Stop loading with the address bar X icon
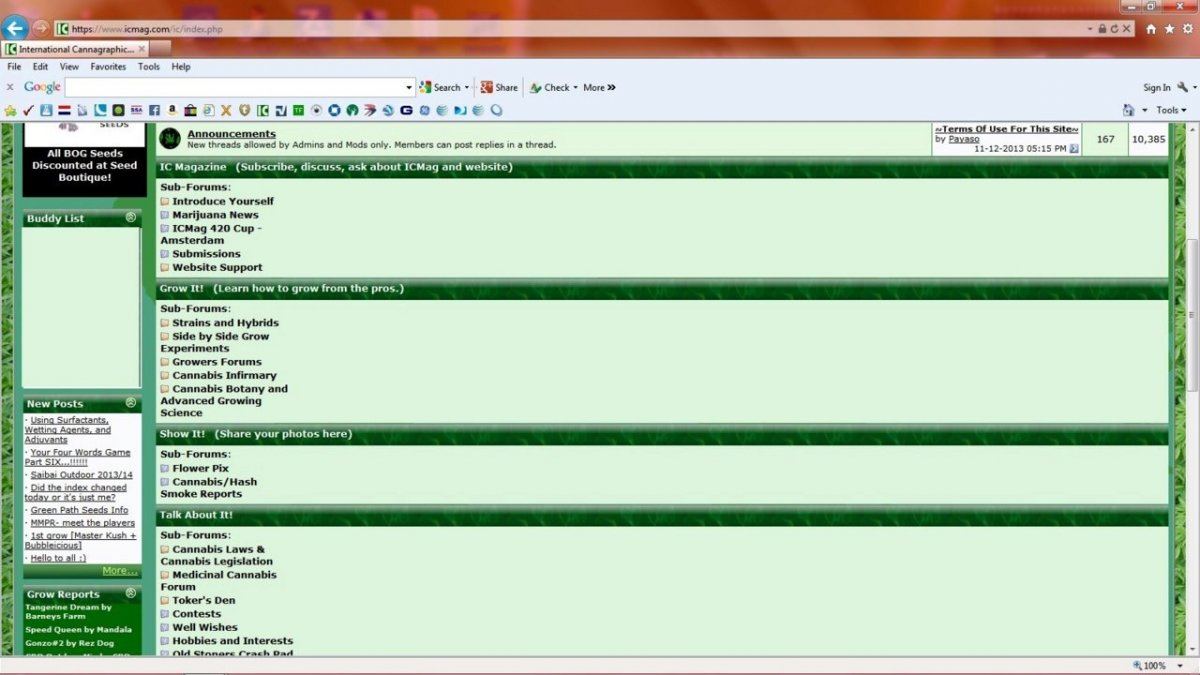This screenshot has height=675, width=1200. pyautogui.click(x=1126, y=29)
